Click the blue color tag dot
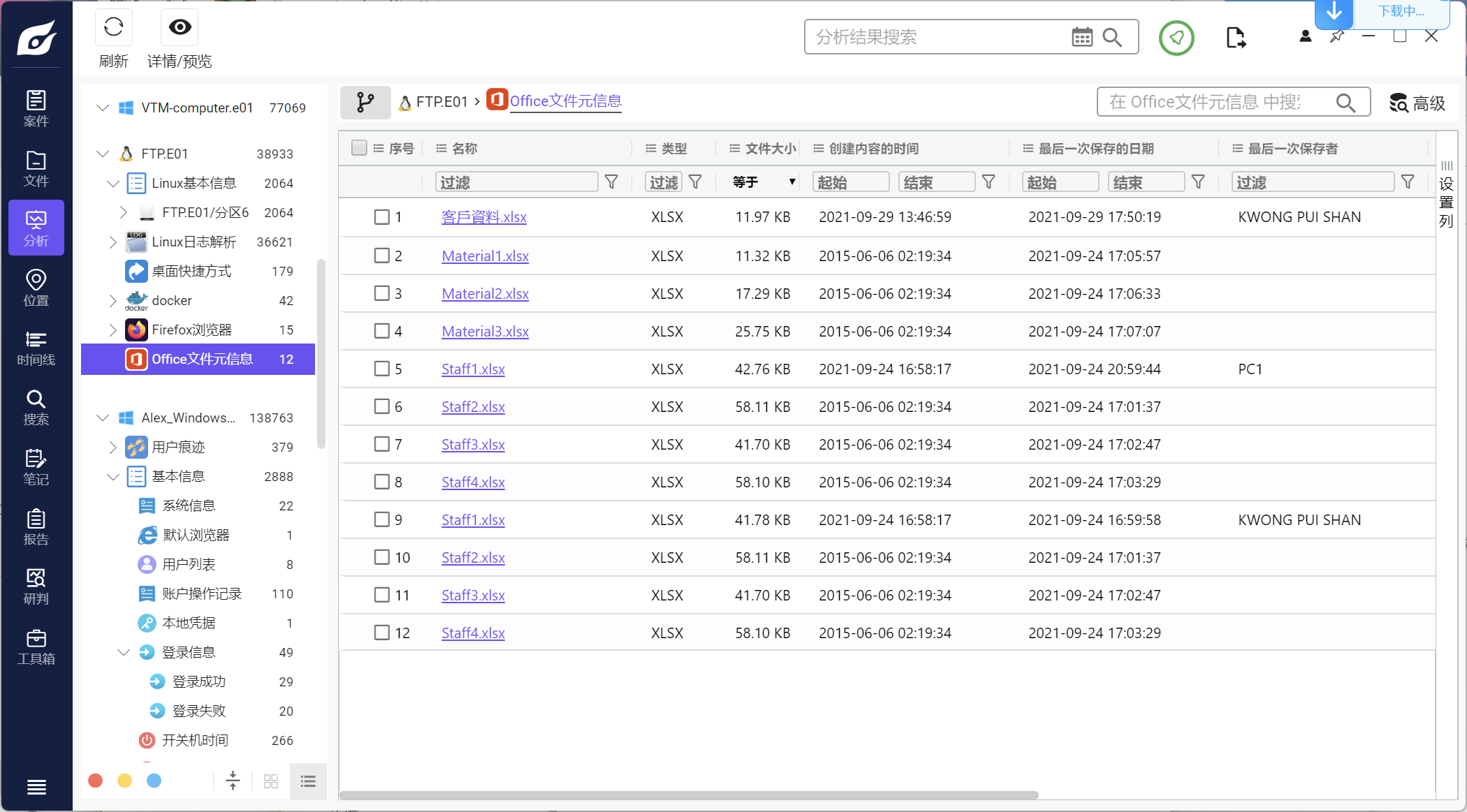The width and height of the screenshot is (1467, 812). (154, 781)
